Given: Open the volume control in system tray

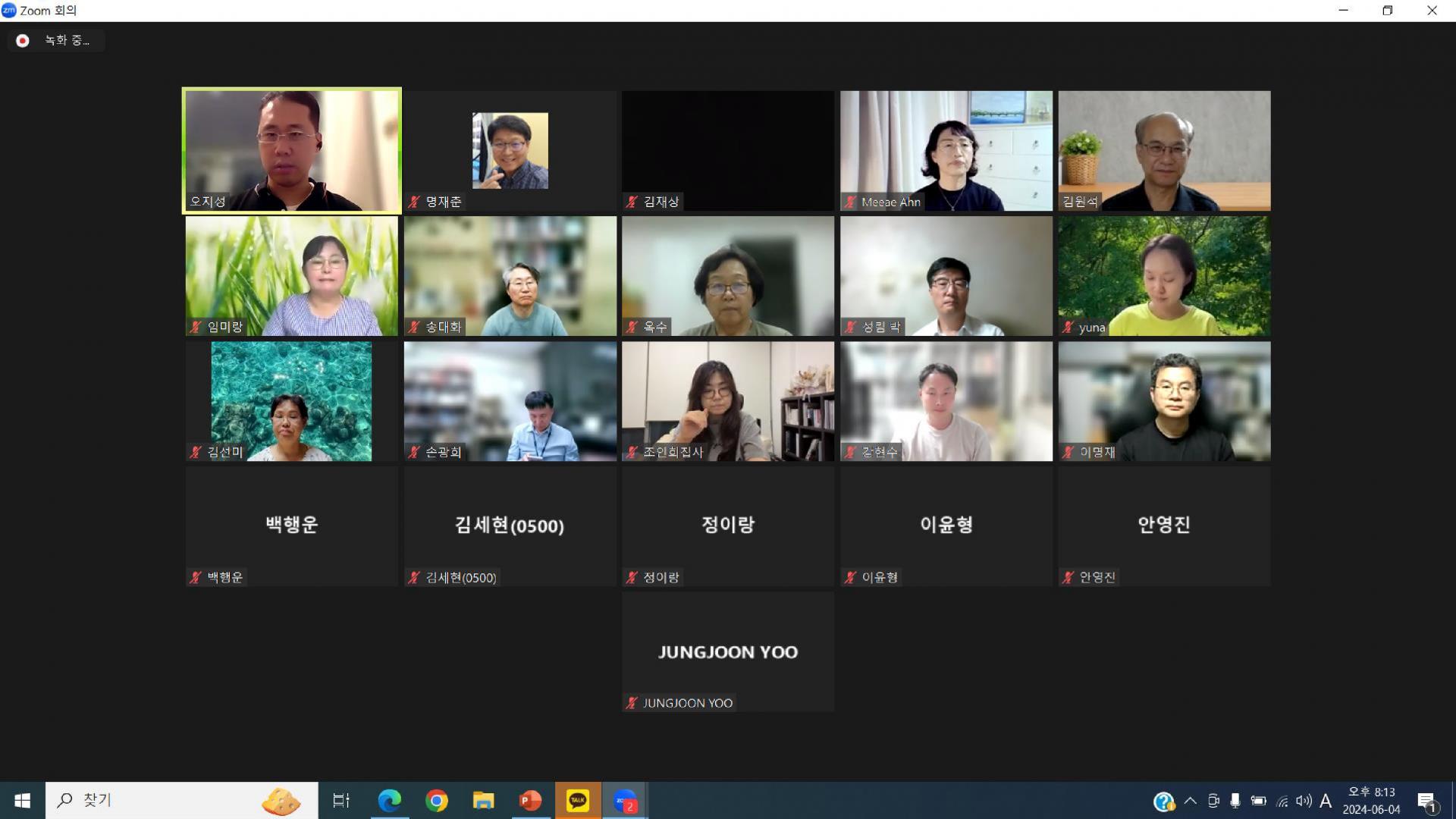Looking at the screenshot, I should [1304, 801].
